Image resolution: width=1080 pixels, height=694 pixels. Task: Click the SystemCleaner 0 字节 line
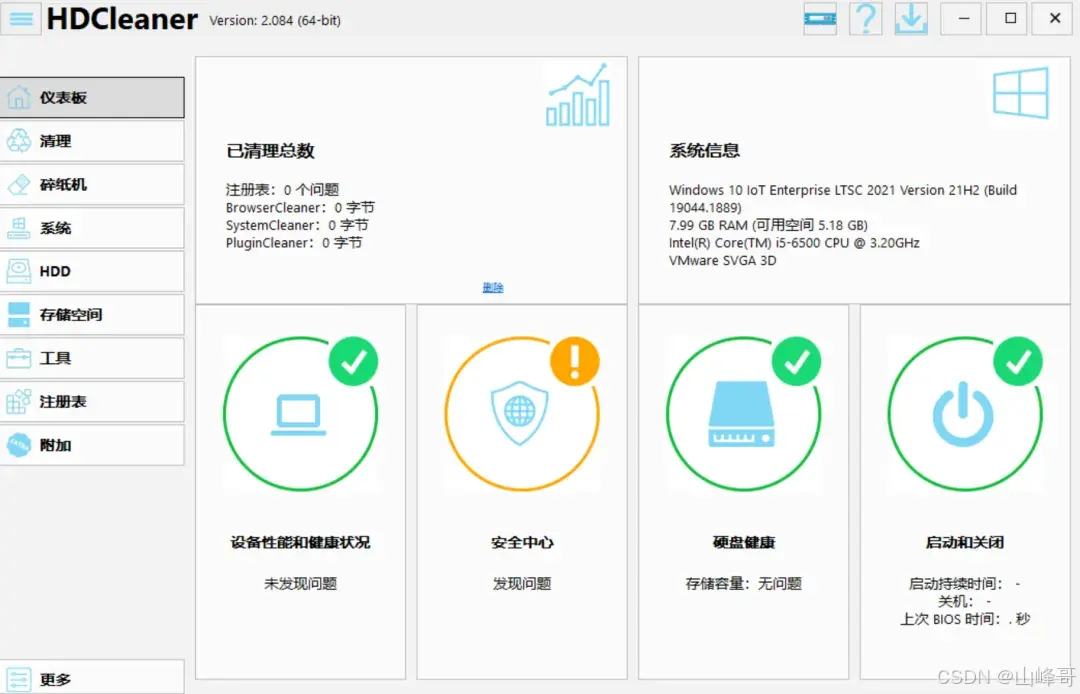[x=297, y=225]
